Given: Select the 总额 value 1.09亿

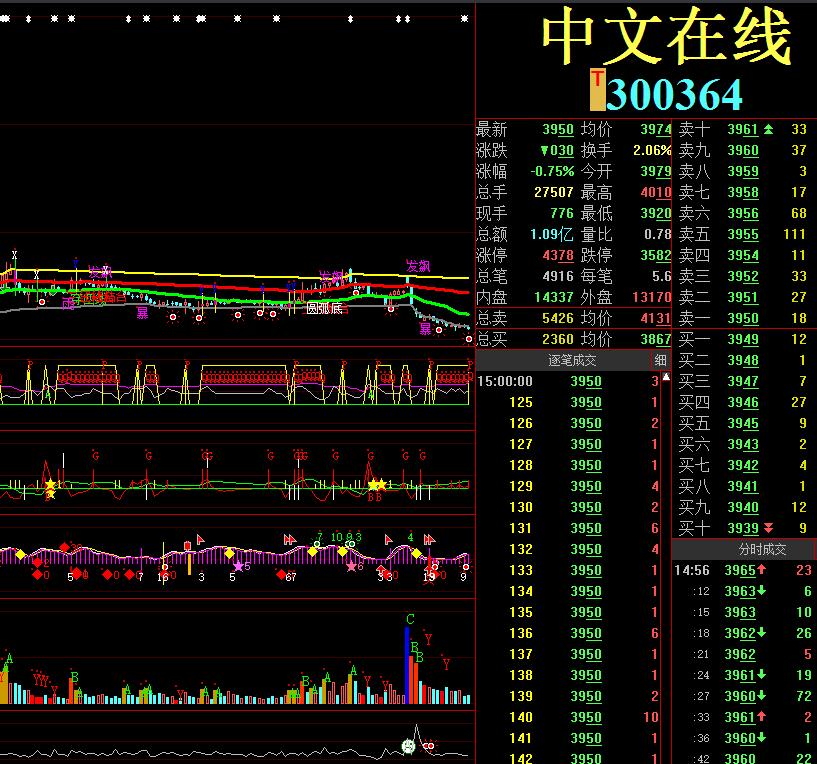Looking at the screenshot, I should point(552,234).
